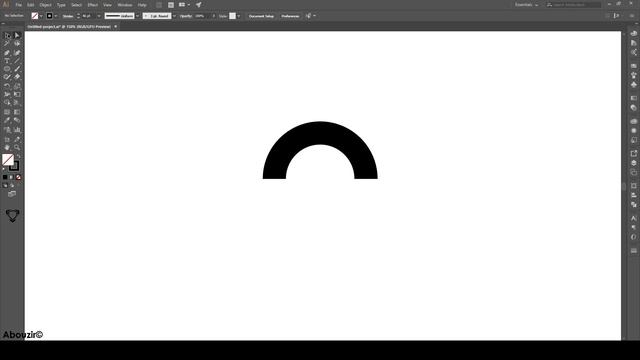The image size is (640, 360).
Task: Select the Column Graph tool
Action: 17,130
